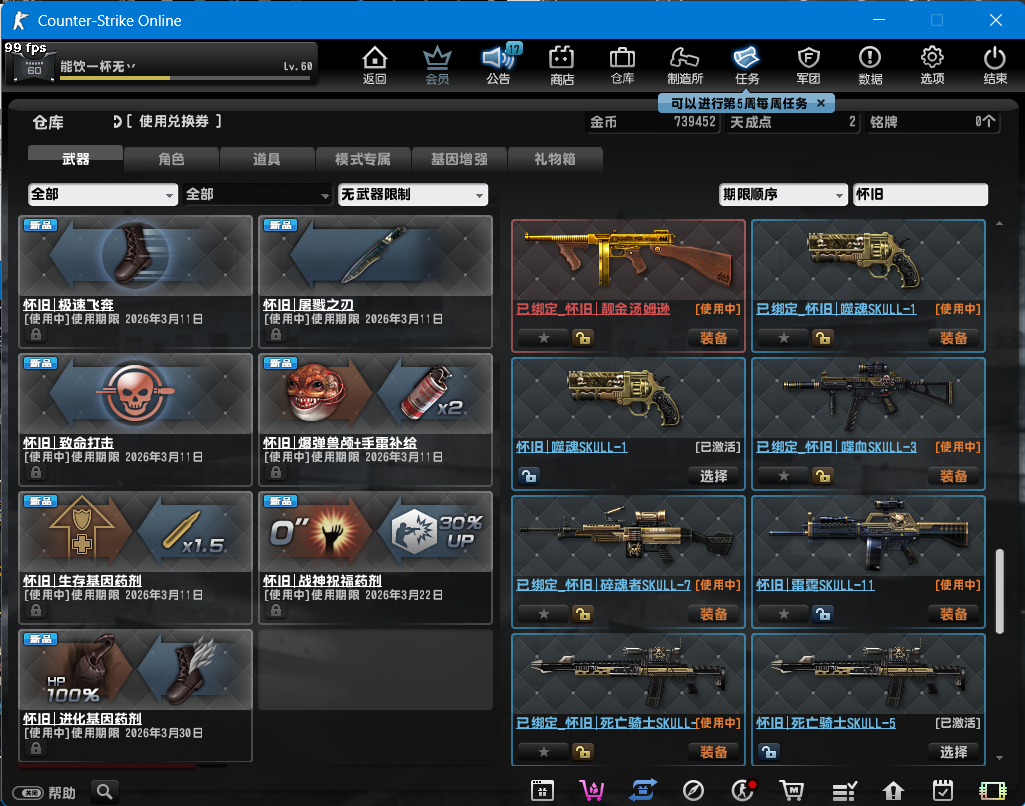The width and height of the screenshot is (1025, 806).
Task: Click the magnifier search icon at bottom left
Action: (x=105, y=792)
